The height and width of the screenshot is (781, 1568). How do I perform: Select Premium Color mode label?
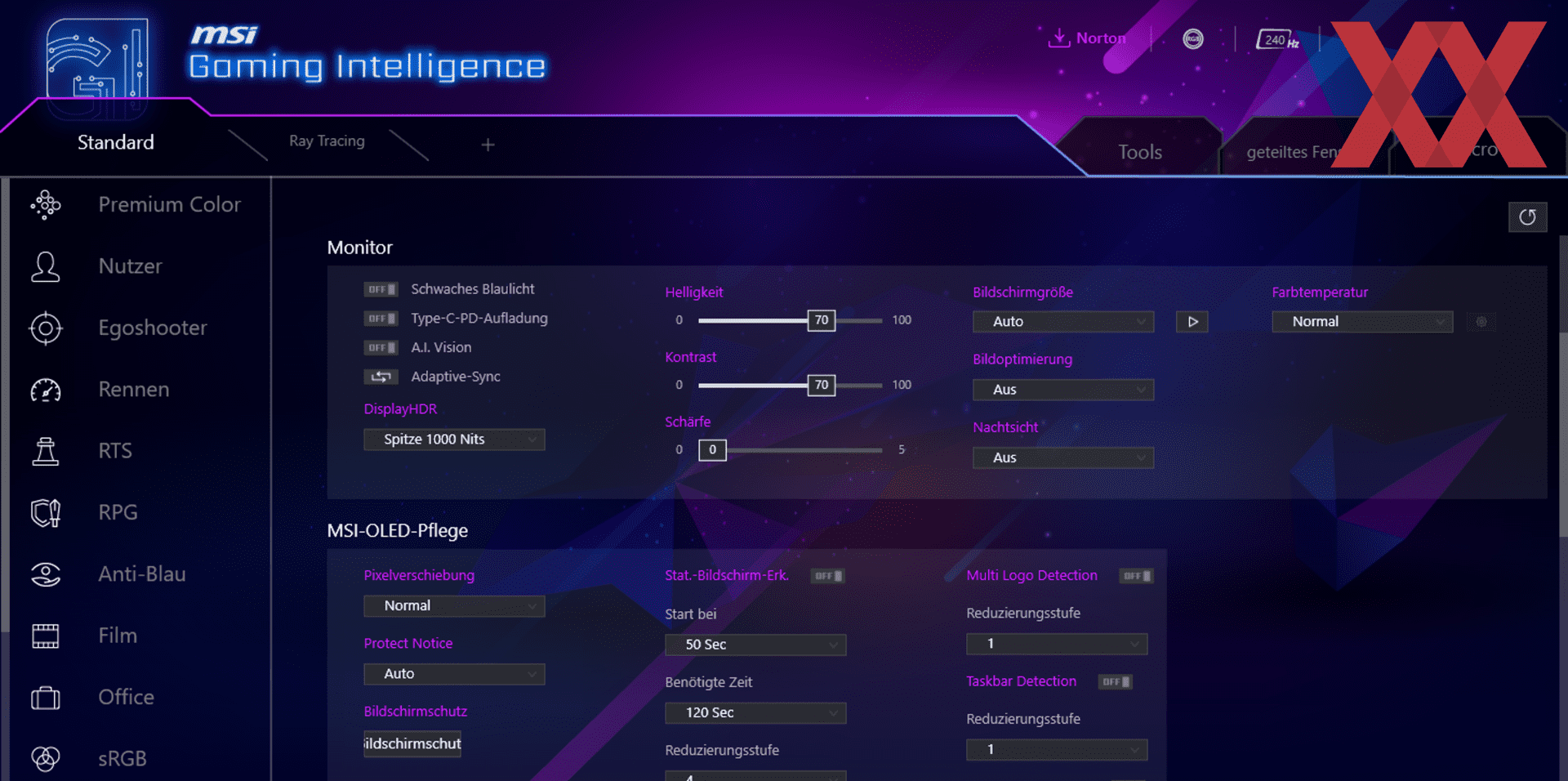(170, 205)
